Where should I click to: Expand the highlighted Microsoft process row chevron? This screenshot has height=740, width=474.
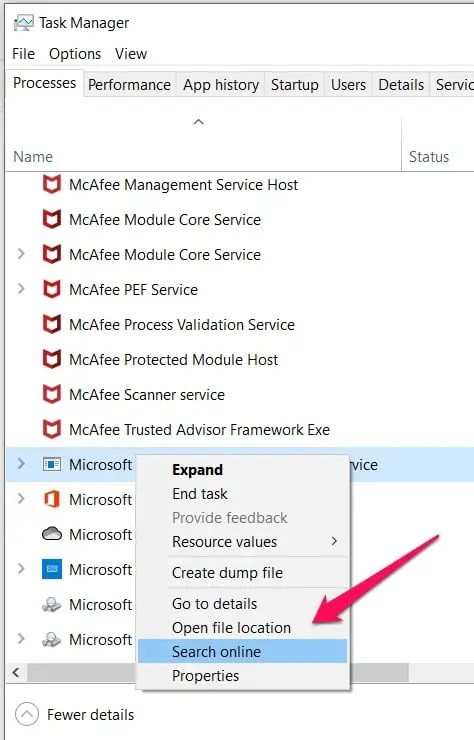click(x=21, y=464)
